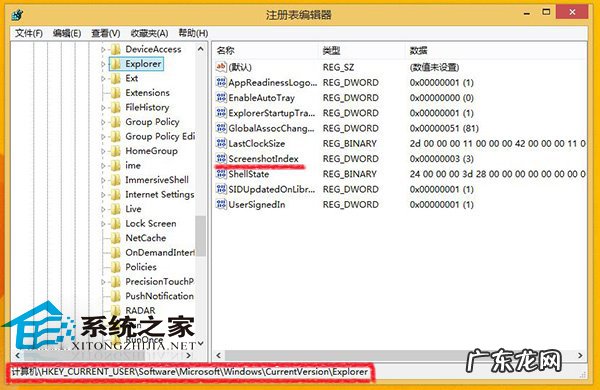Open the 帮助(H) menu

click(193, 33)
